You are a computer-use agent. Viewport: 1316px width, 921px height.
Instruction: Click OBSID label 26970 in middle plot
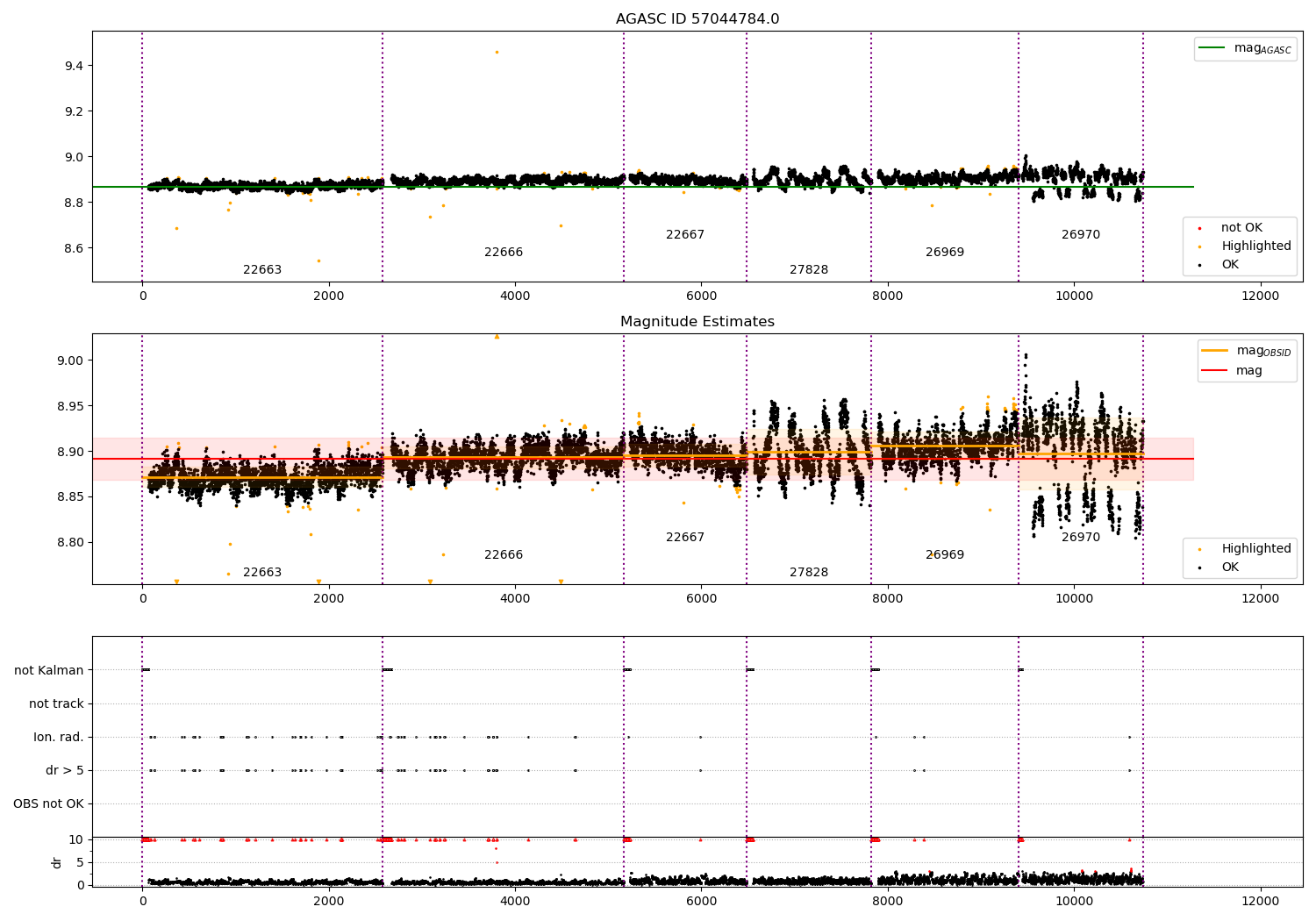coord(1081,537)
